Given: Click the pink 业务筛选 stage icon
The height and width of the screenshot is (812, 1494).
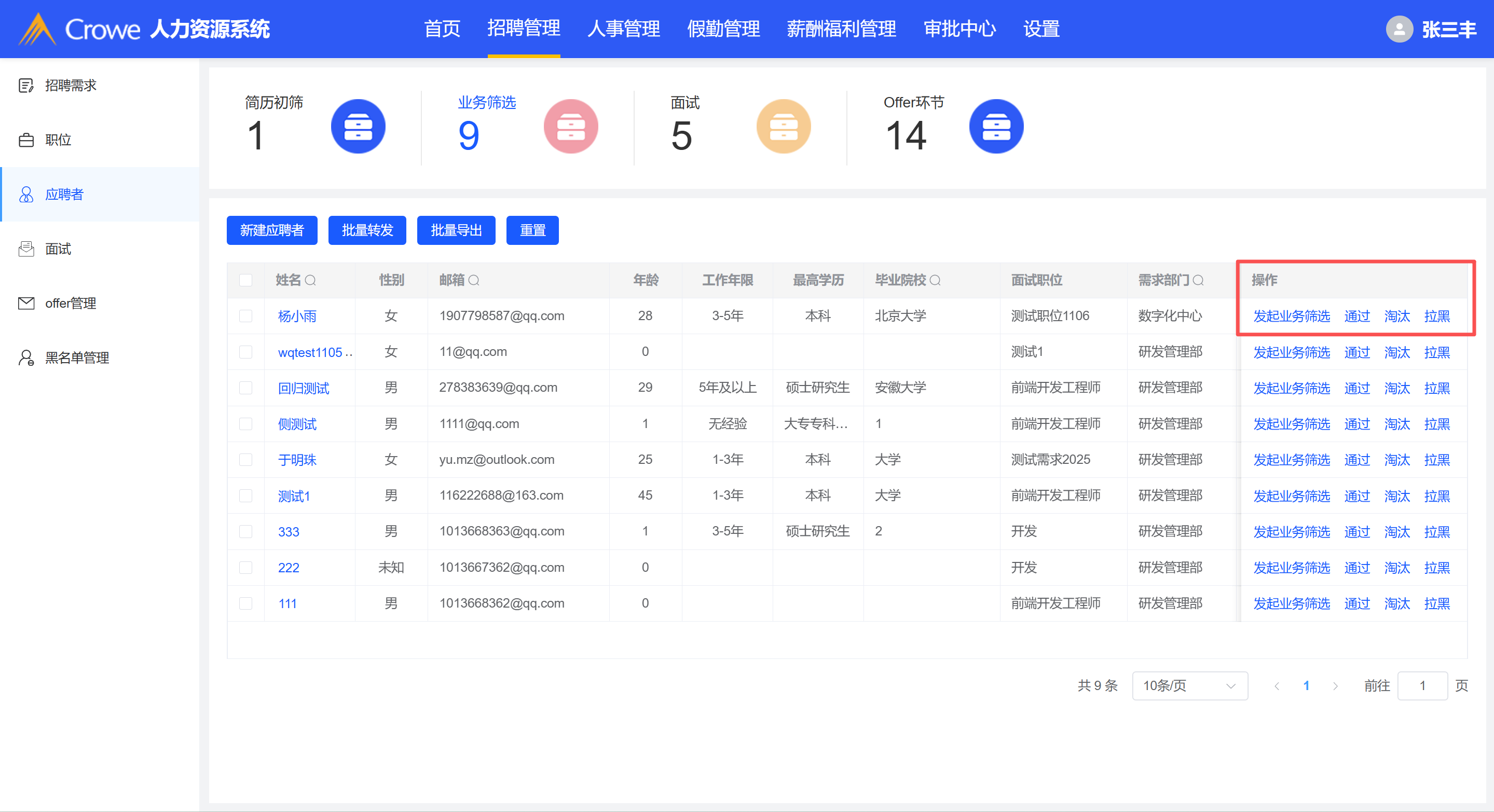Looking at the screenshot, I should [x=571, y=127].
